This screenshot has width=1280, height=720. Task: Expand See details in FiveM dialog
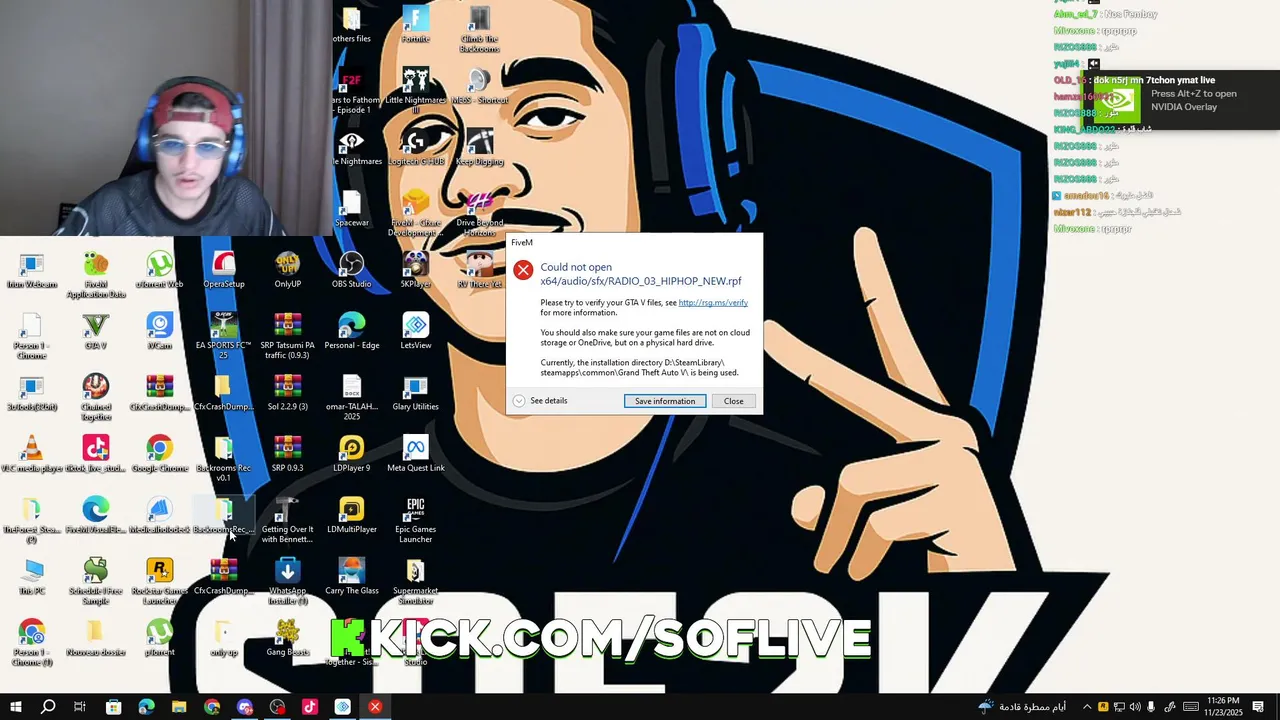tap(540, 401)
